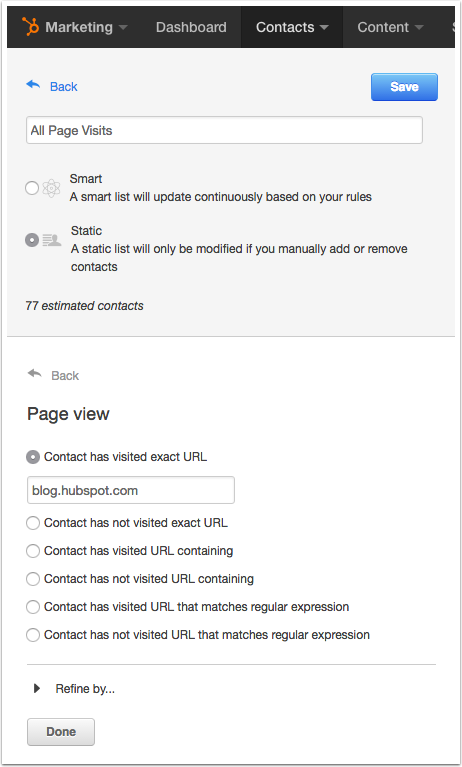Select the Static list radio button
Screen dimensions: 462x767
pyautogui.click(x=32, y=240)
